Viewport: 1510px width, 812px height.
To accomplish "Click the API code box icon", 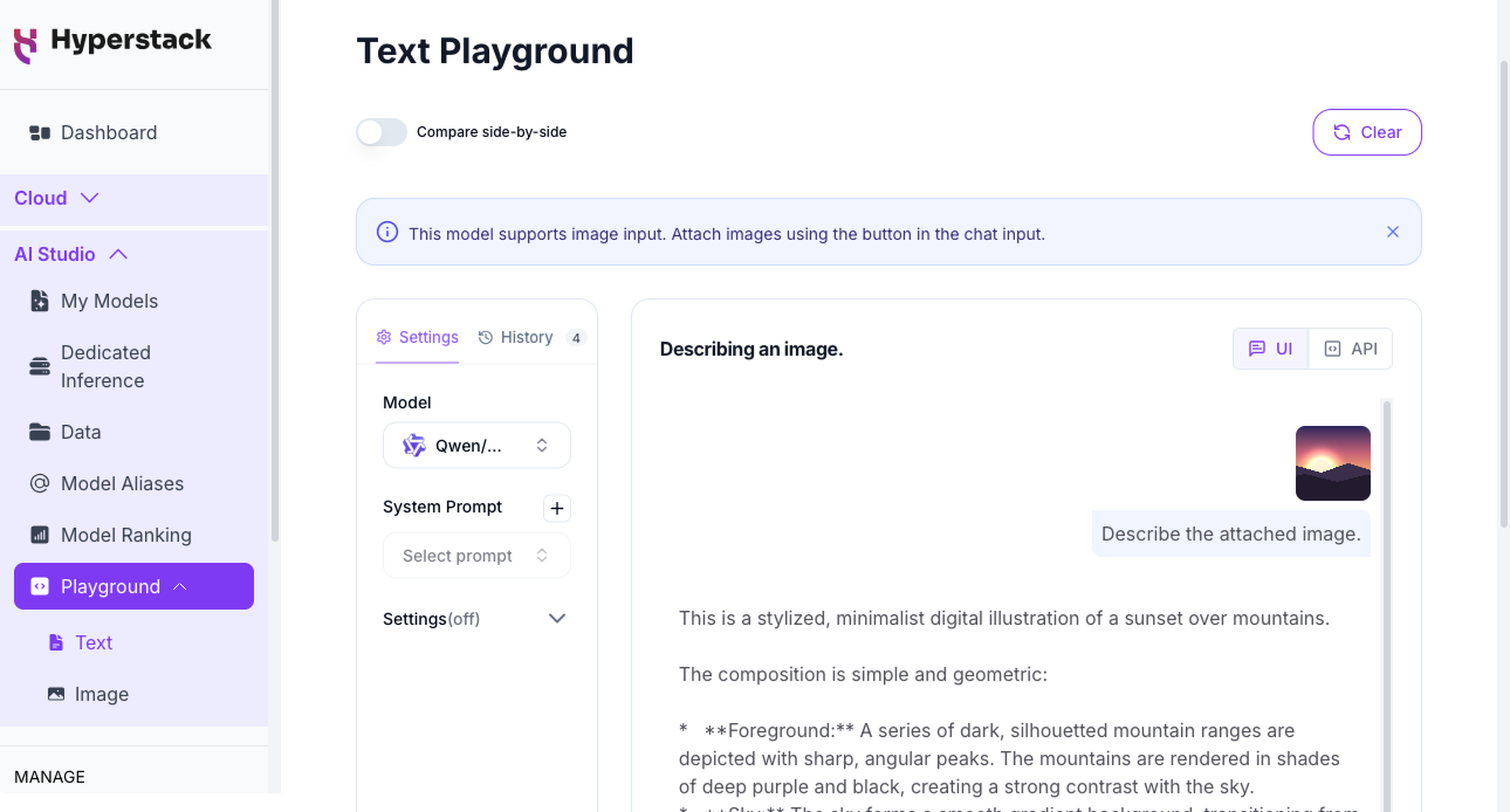I will [1332, 349].
